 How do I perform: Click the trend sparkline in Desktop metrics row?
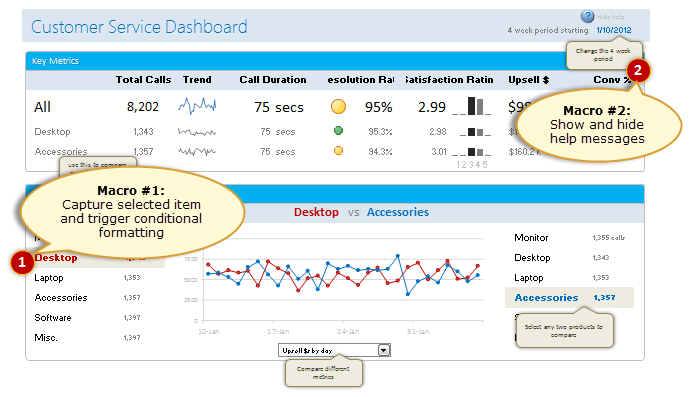(197, 132)
